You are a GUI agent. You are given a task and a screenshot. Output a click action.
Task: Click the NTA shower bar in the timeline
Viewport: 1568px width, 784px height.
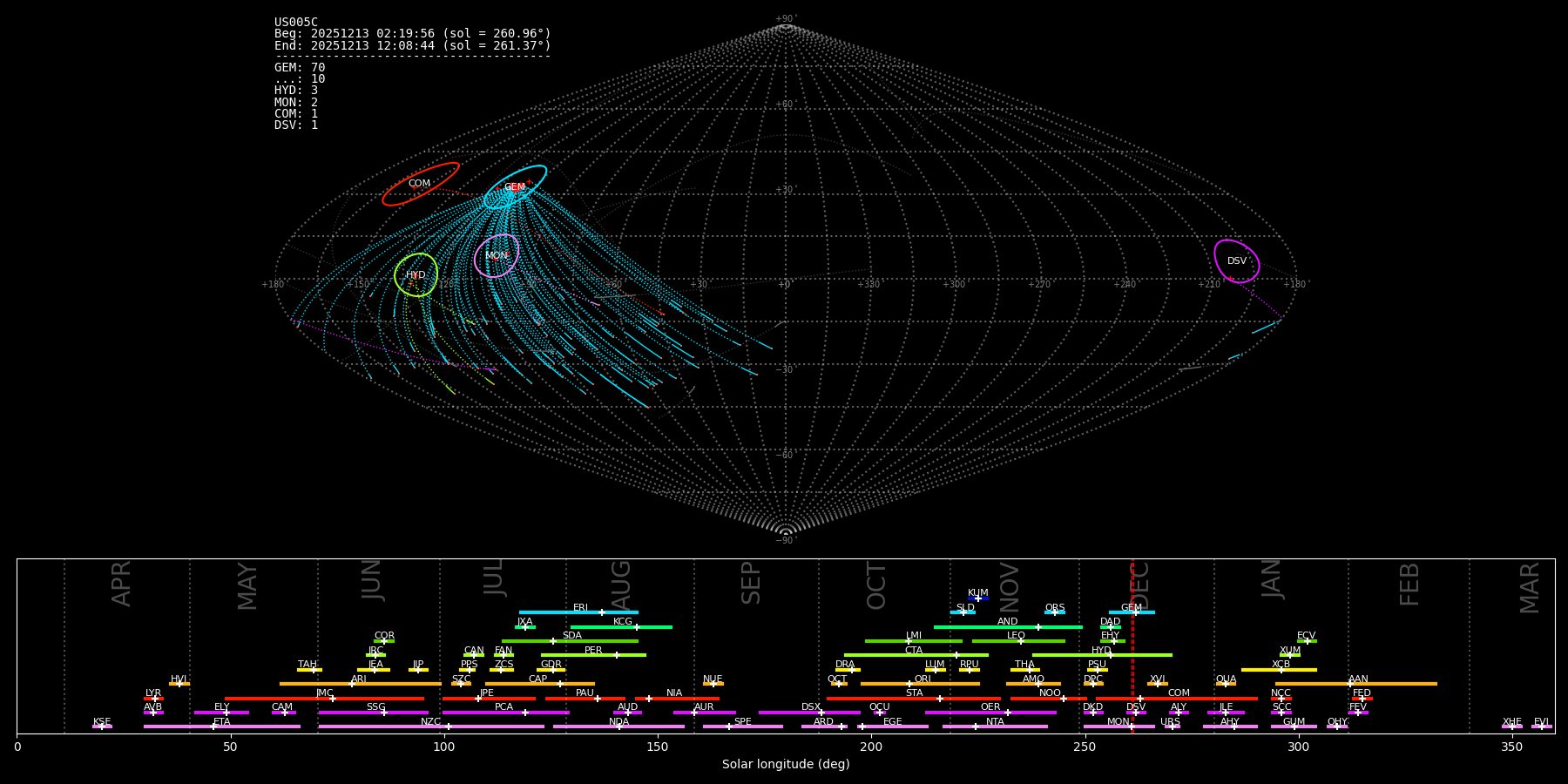[x=995, y=727]
